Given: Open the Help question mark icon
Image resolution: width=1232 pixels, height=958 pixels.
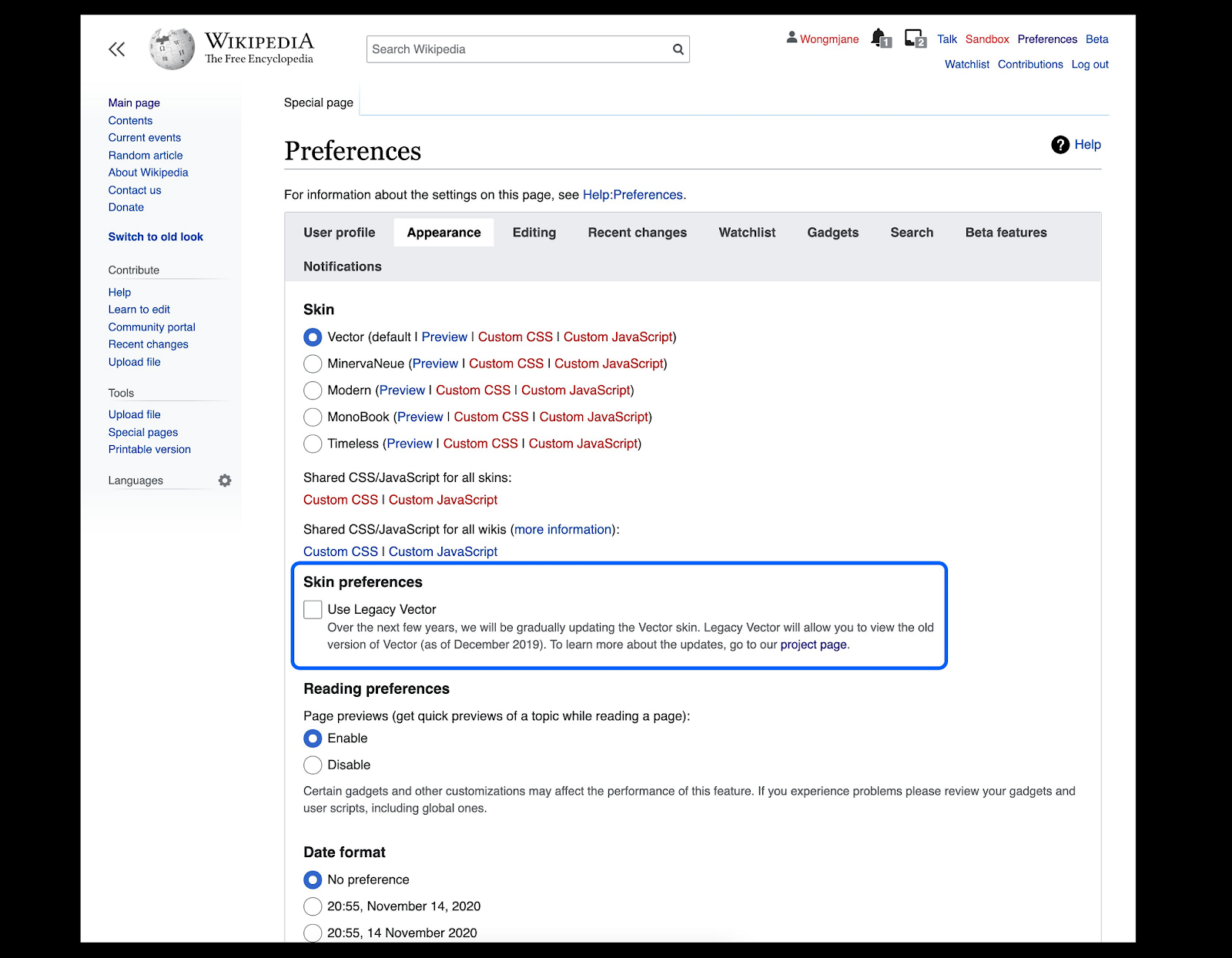Looking at the screenshot, I should tap(1060, 144).
